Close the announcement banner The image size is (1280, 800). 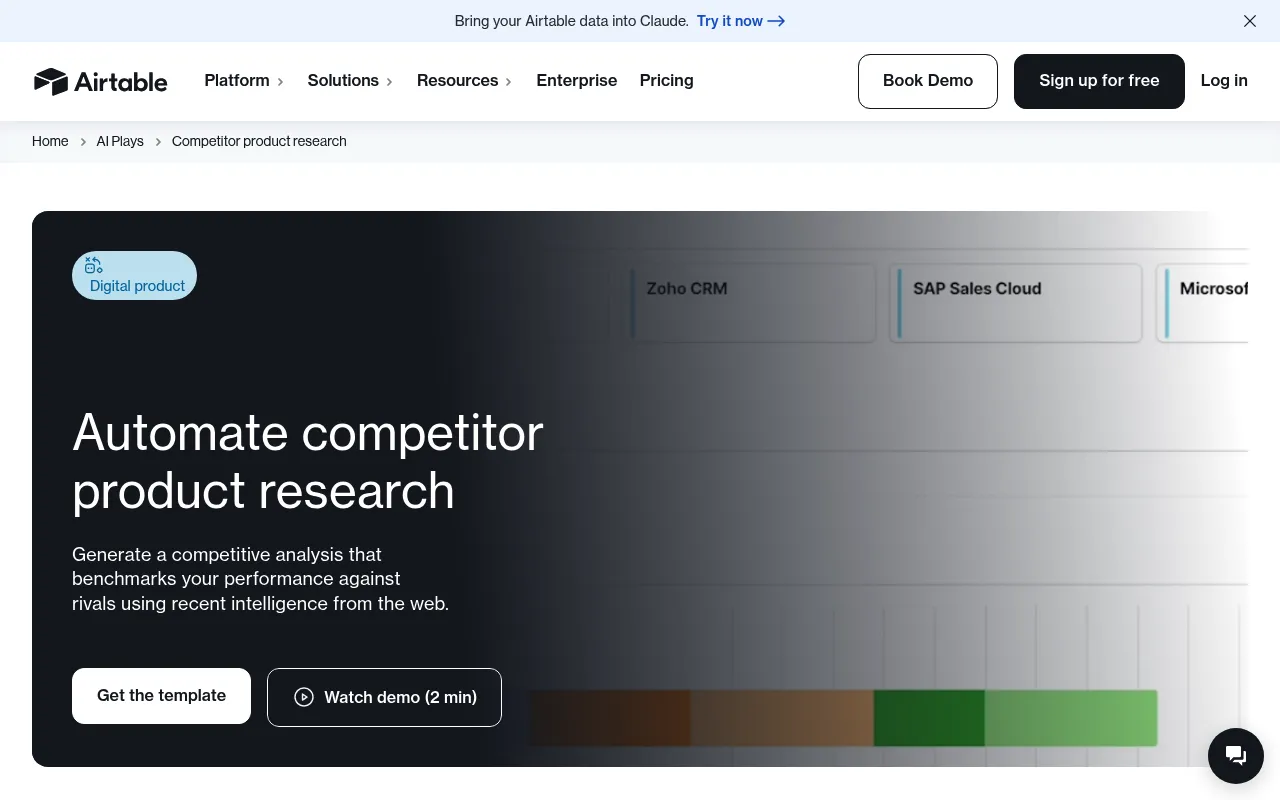pos(1250,21)
